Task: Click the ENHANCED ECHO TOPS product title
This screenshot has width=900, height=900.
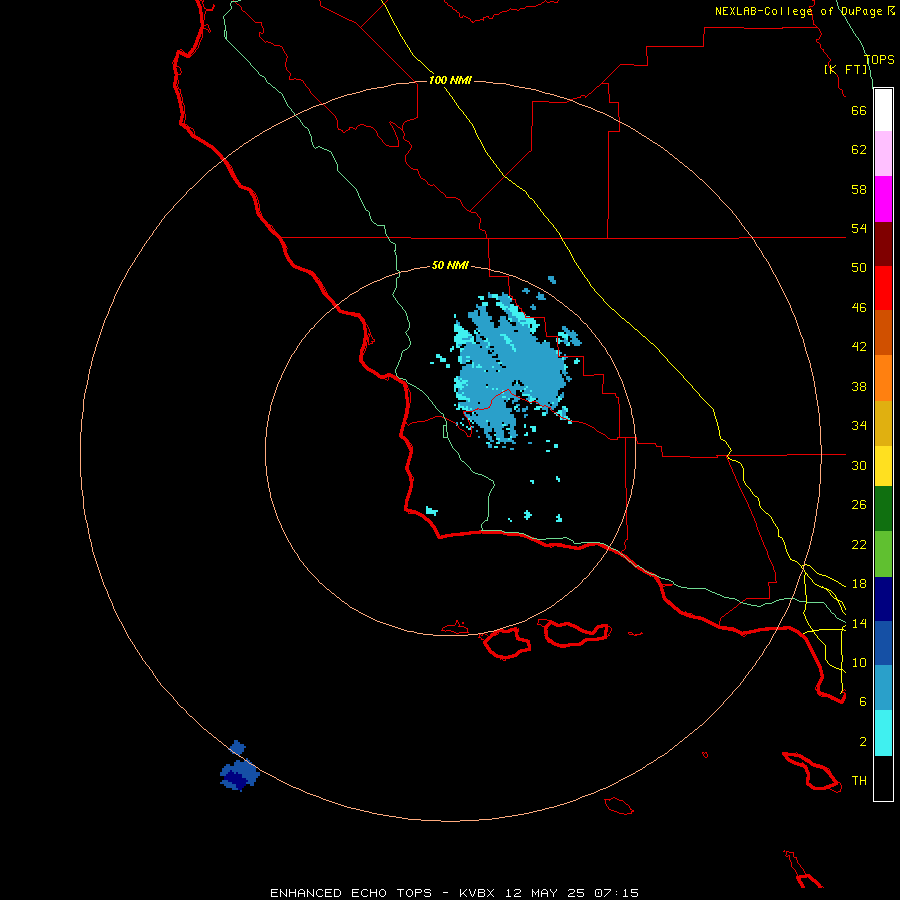Action: [x=351, y=893]
